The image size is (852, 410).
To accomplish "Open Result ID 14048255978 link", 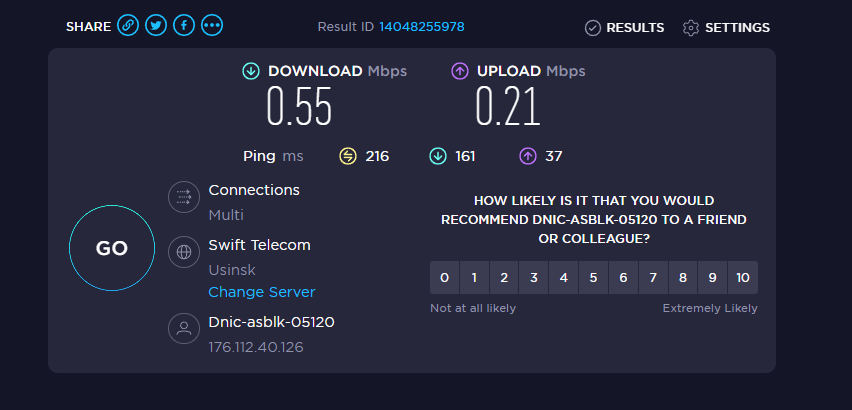I will (x=421, y=27).
